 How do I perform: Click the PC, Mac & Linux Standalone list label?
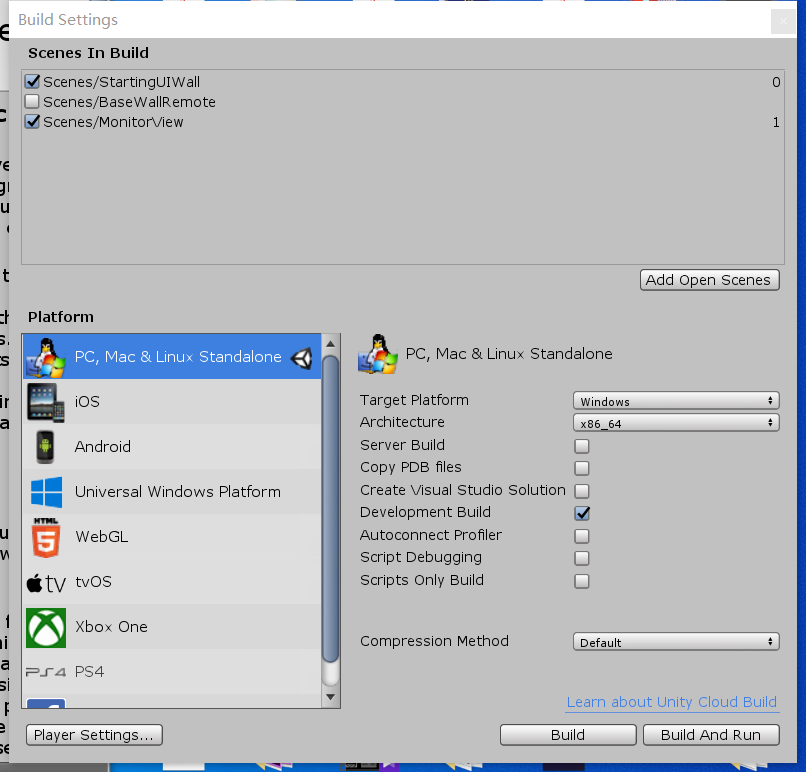click(x=178, y=357)
